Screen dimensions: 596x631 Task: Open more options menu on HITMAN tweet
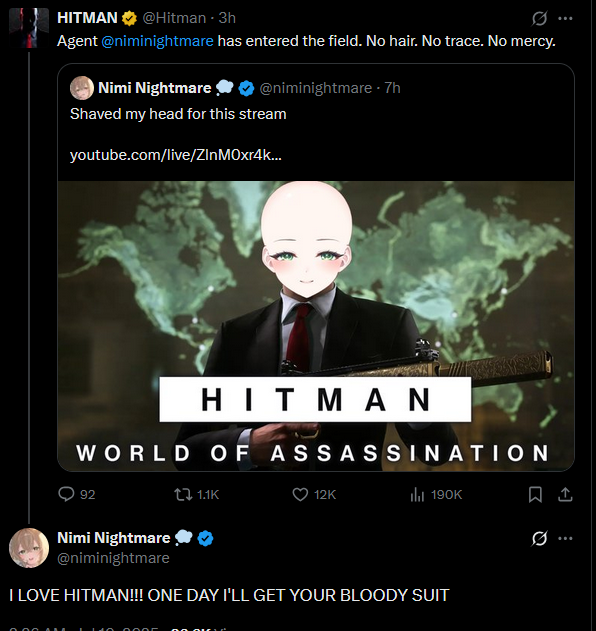tap(565, 18)
